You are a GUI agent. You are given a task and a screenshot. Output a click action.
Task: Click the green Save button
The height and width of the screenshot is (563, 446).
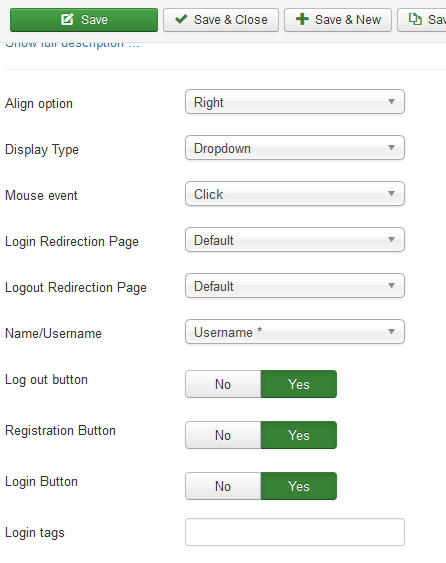coord(84,20)
